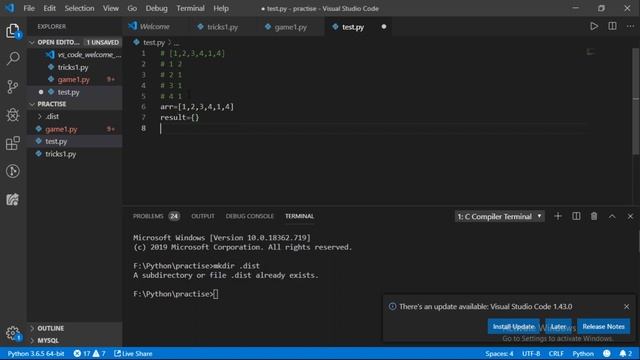Click Later on update notification
The height and width of the screenshot is (360, 640).
pyautogui.click(x=558, y=327)
